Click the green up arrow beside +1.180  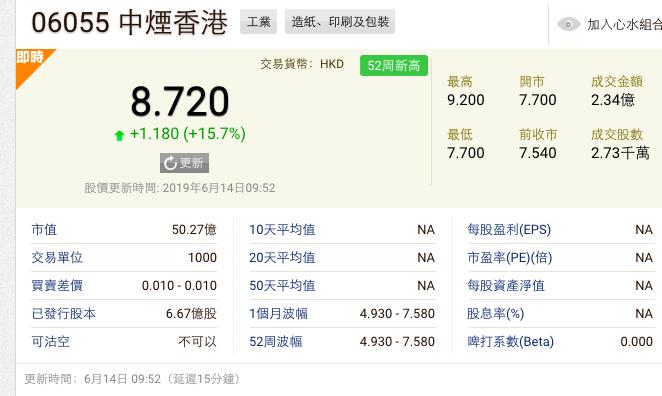pos(119,135)
